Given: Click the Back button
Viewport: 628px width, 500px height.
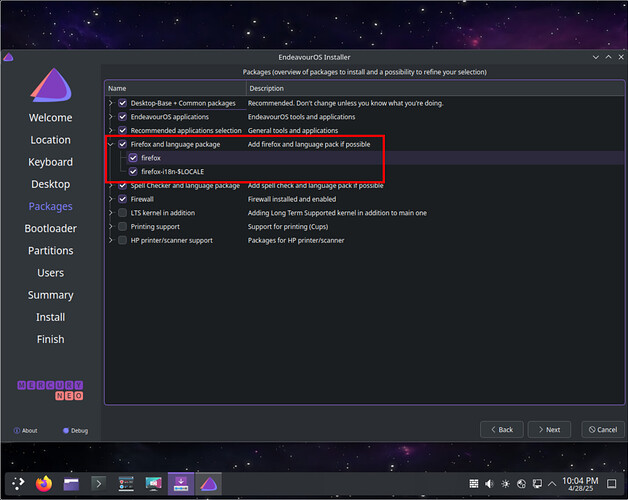Looking at the screenshot, I should 501,429.
